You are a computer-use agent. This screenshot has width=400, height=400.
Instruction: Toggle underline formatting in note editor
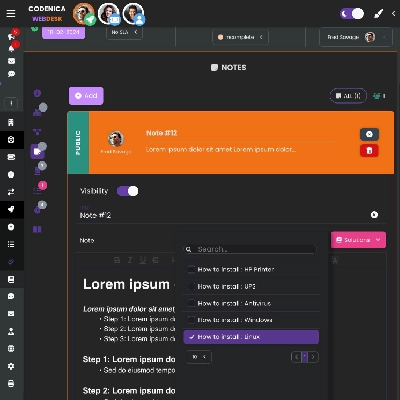coord(143,260)
